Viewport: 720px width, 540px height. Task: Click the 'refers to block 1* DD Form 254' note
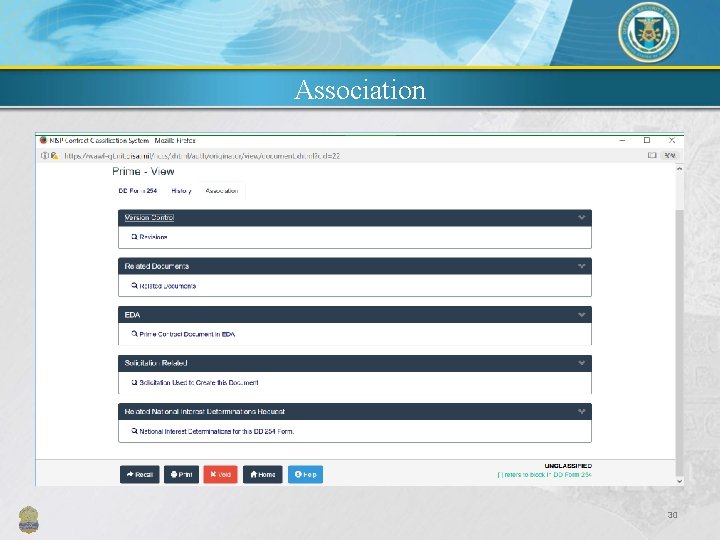pos(545,475)
